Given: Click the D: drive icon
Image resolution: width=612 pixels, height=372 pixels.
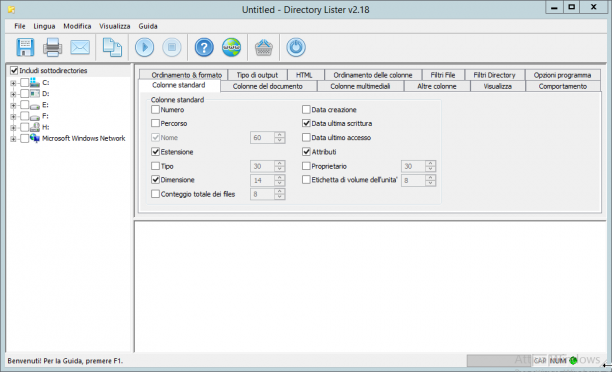Looking at the screenshot, I should (35, 94).
